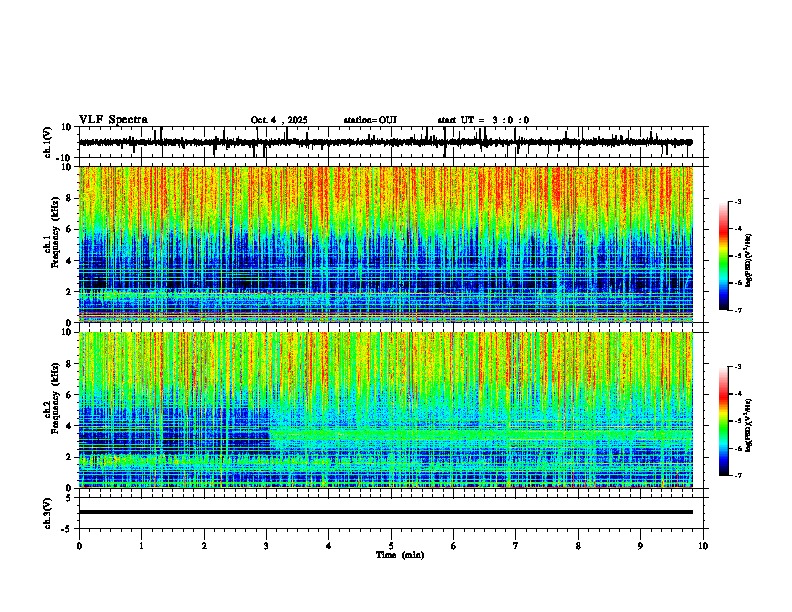The height and width of the screenshot is (612, 792).
Task: Click time axis tick label "2"
Action: 204,546
